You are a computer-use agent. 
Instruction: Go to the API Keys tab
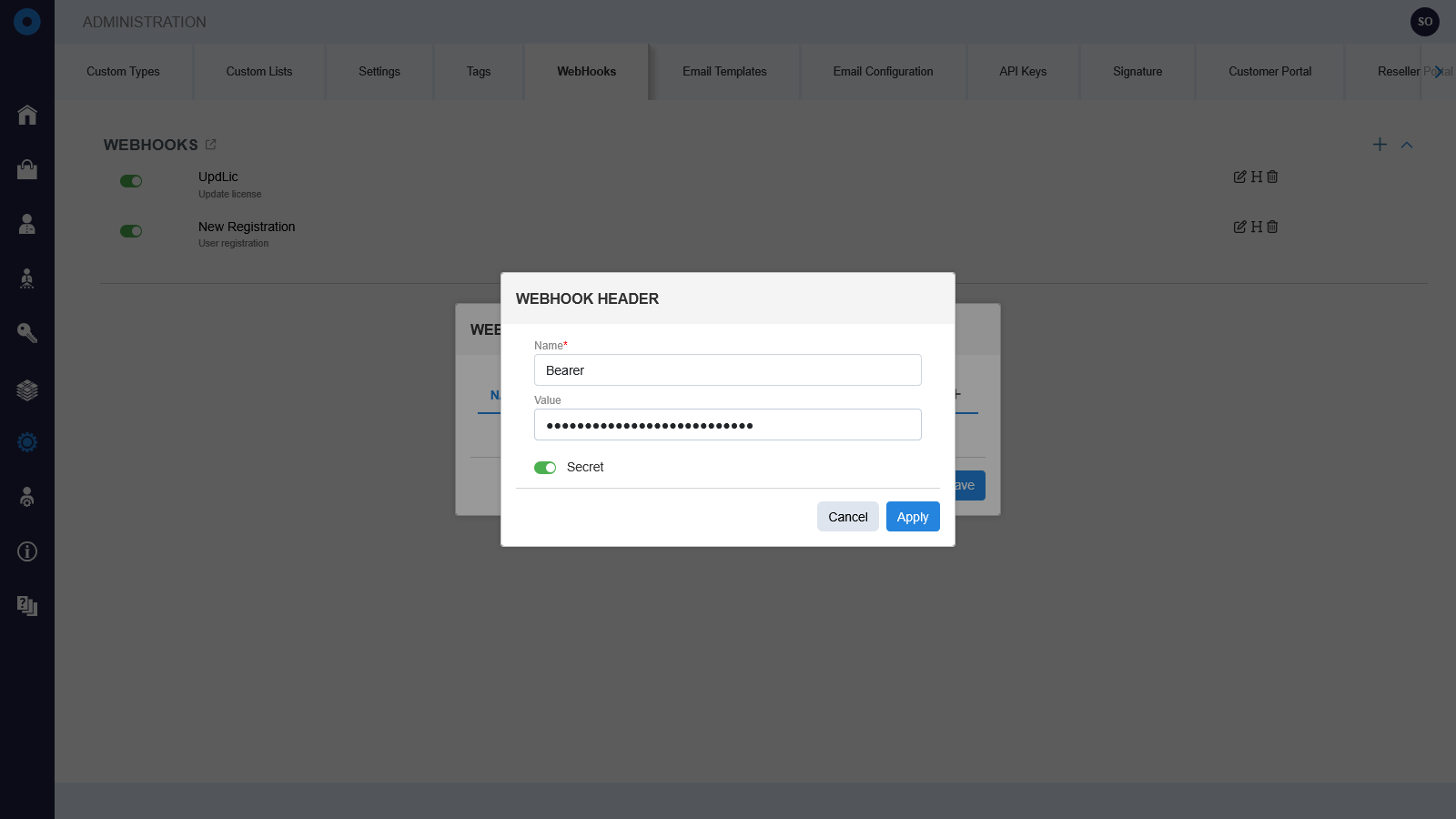(x=1023, y=71)
